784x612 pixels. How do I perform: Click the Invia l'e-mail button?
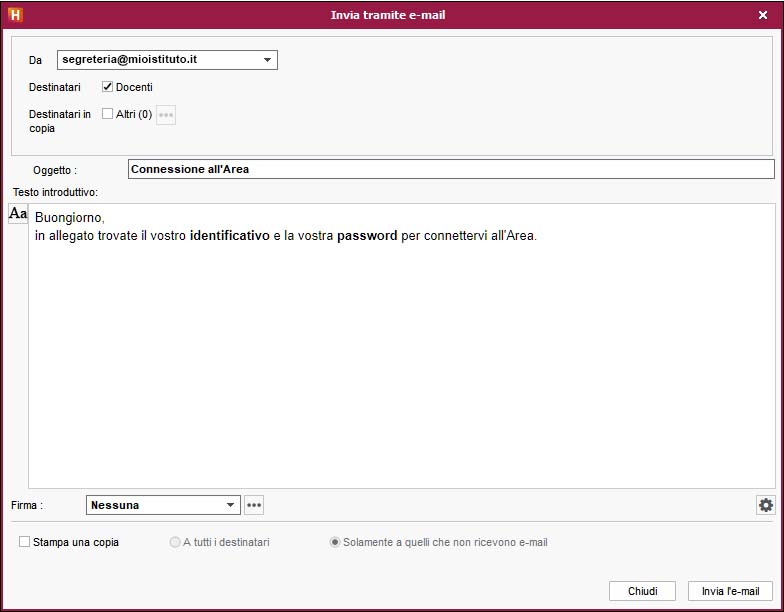730,591
